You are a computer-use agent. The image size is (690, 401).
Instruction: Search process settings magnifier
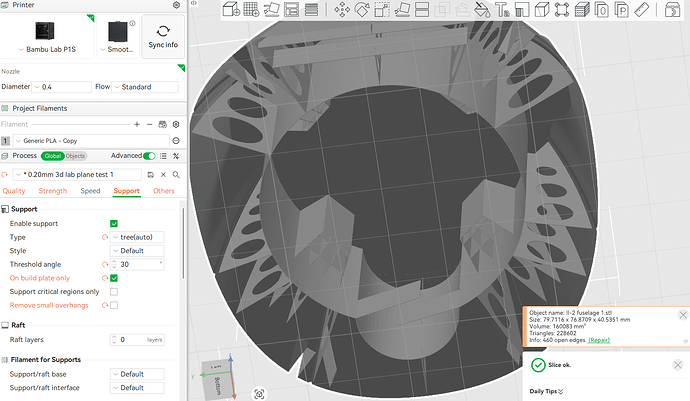click(x=176, y=175)
